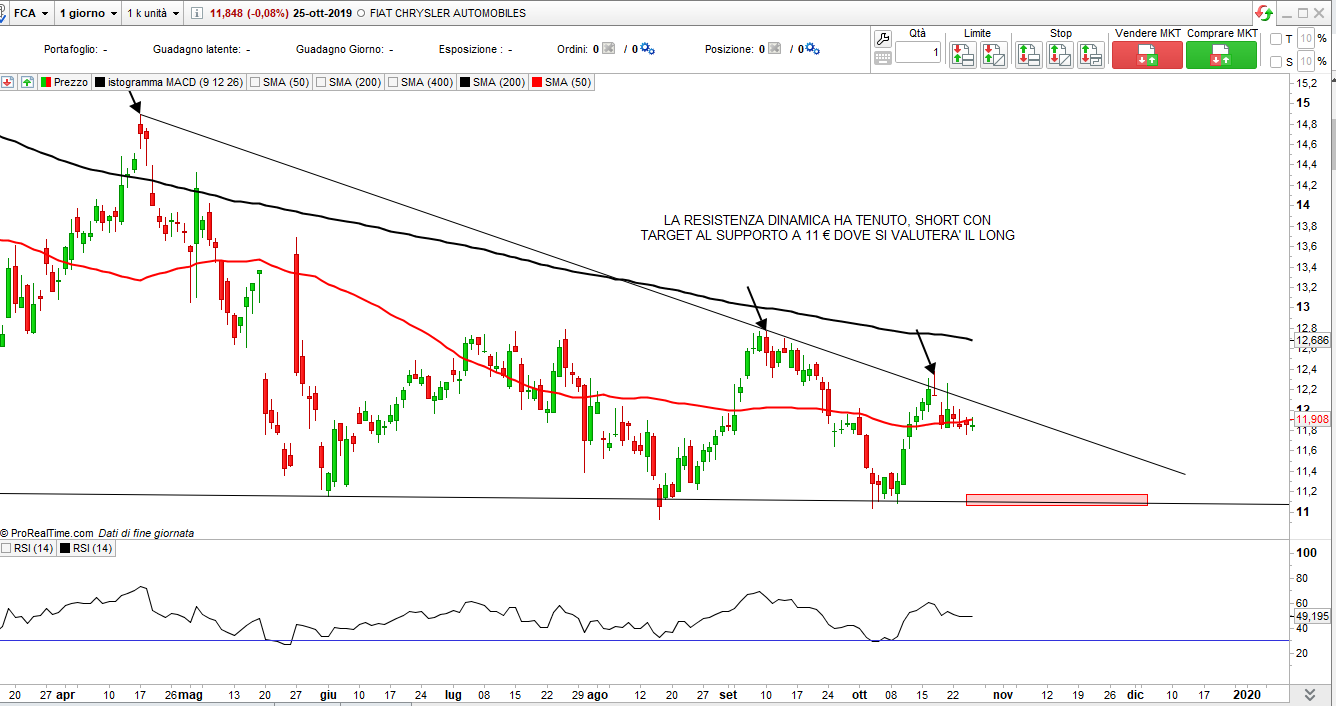Click the instrument info icon
Viewport: 1336px width, 706px height.
198,13
